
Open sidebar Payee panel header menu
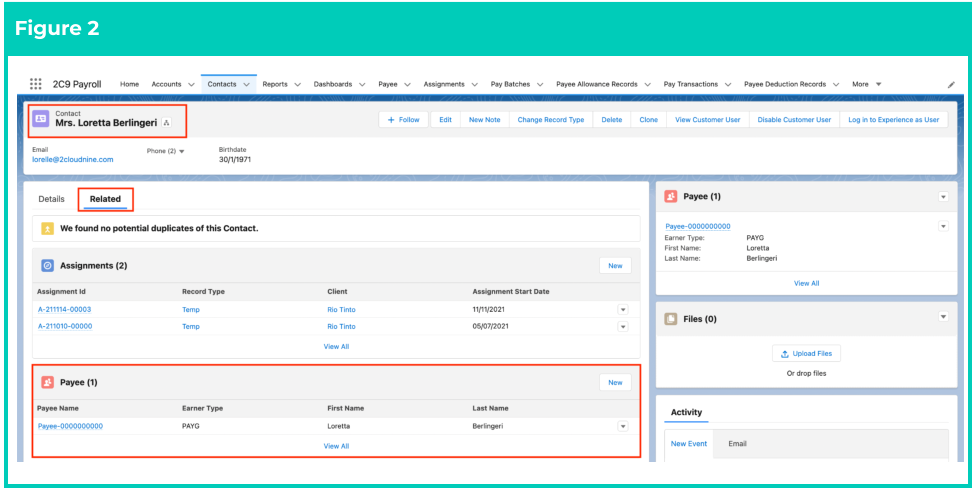(943, 197)
